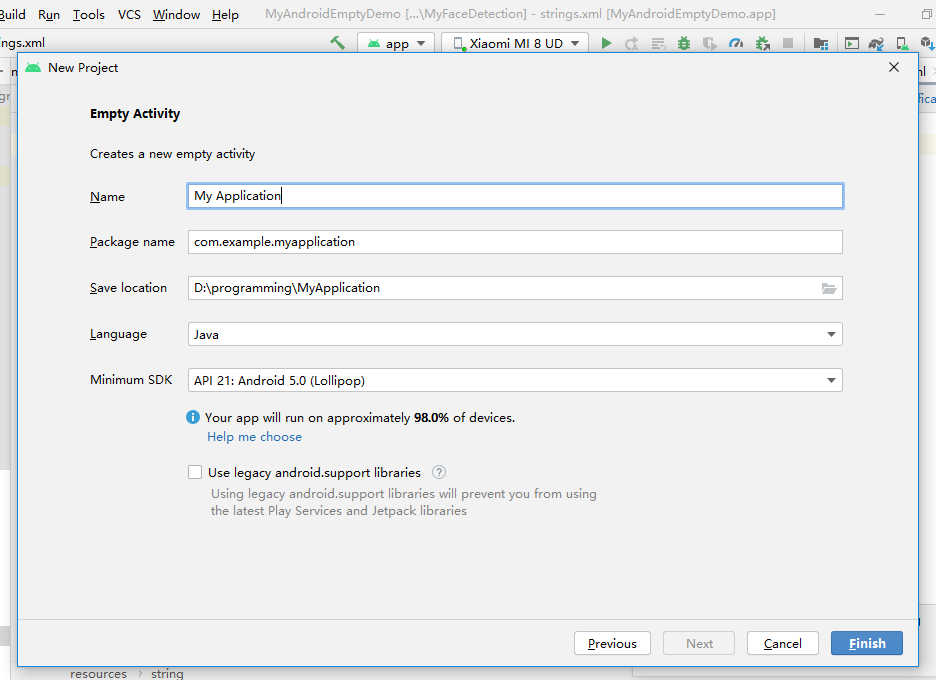Screen dimensions: 936x680
Task: Open the AVD Manager device icon
Action: pos(902,44)
